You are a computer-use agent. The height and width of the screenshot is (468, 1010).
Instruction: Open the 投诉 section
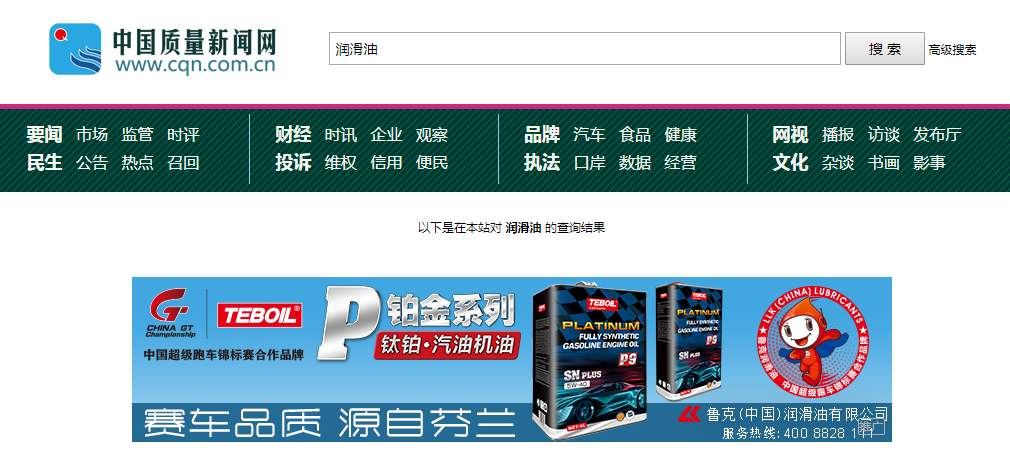coord(293,163)
